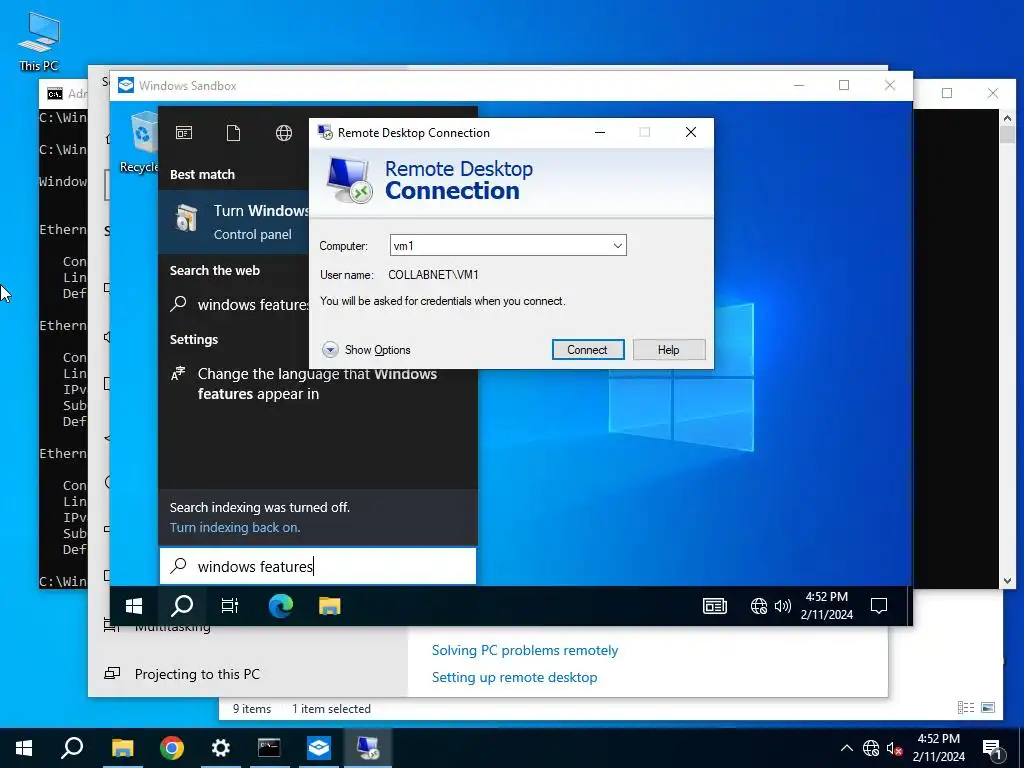Open Settings gear on host taskbar
This screenshot has height=768, width=1024.
221,748
